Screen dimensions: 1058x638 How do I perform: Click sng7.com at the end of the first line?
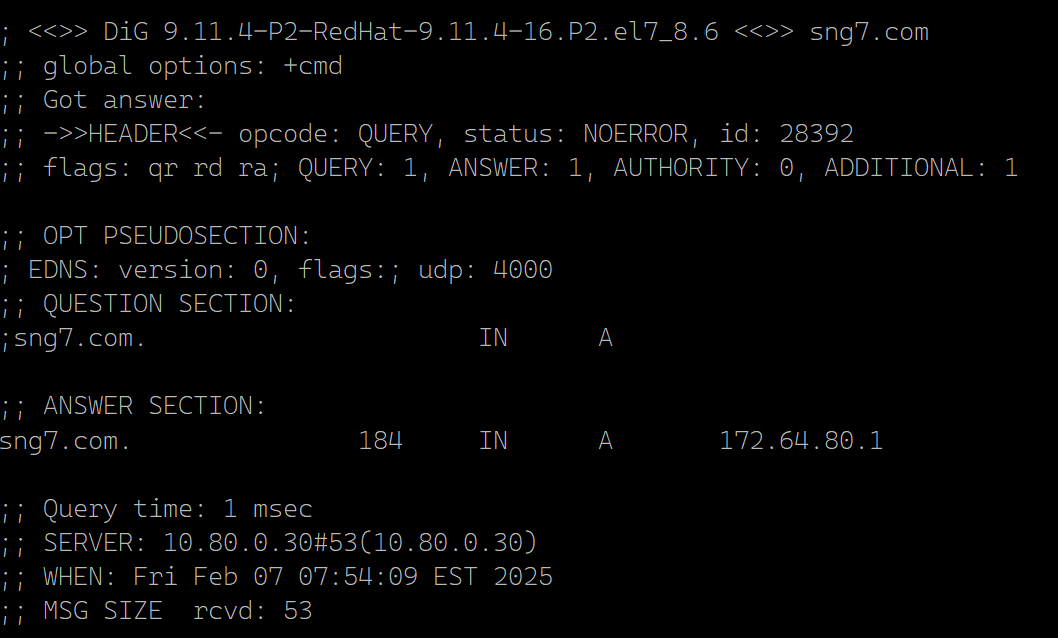869,32
